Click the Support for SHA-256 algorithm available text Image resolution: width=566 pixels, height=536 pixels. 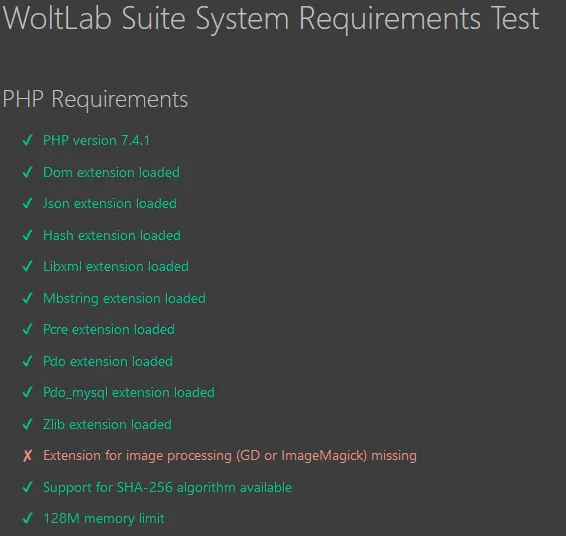click(x=167, y=488)
